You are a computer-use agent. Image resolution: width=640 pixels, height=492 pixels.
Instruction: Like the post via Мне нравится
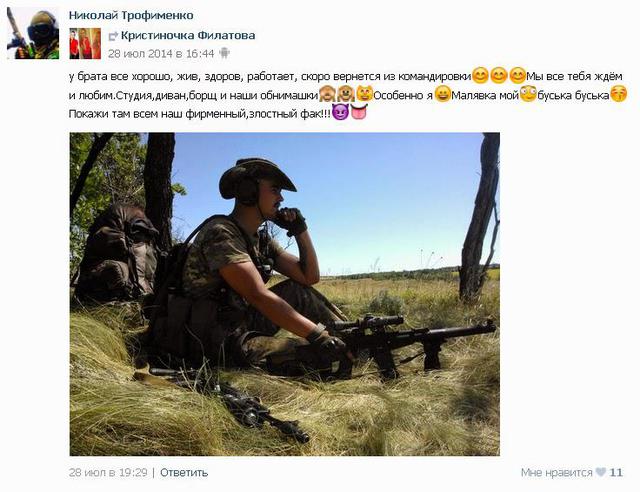coord(556,472)
